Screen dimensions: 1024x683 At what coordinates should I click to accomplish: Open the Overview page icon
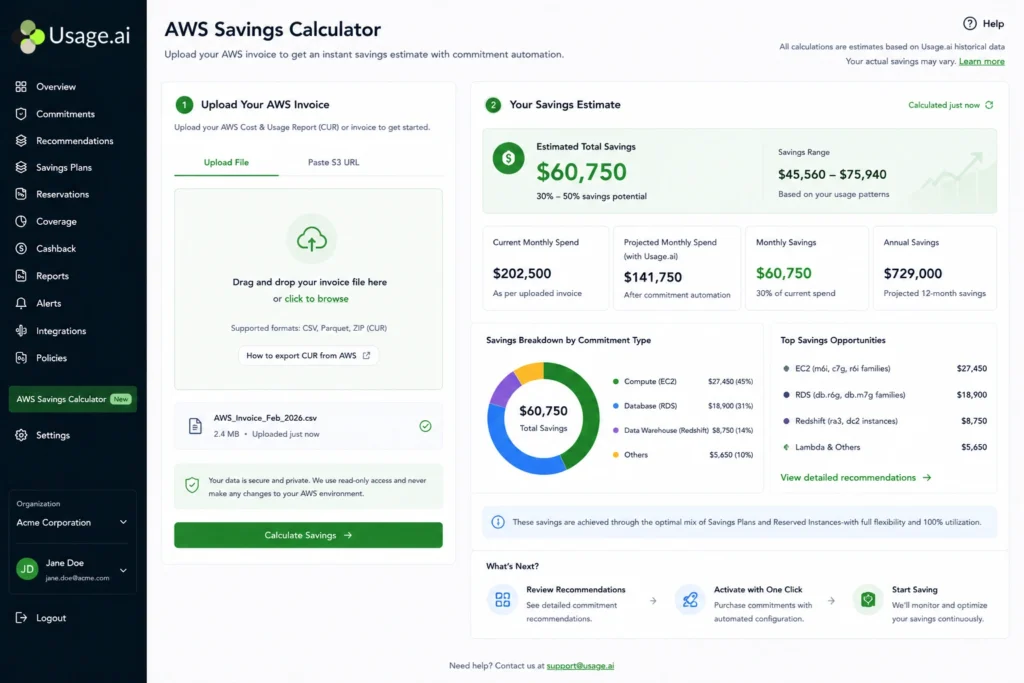[21, 86]
